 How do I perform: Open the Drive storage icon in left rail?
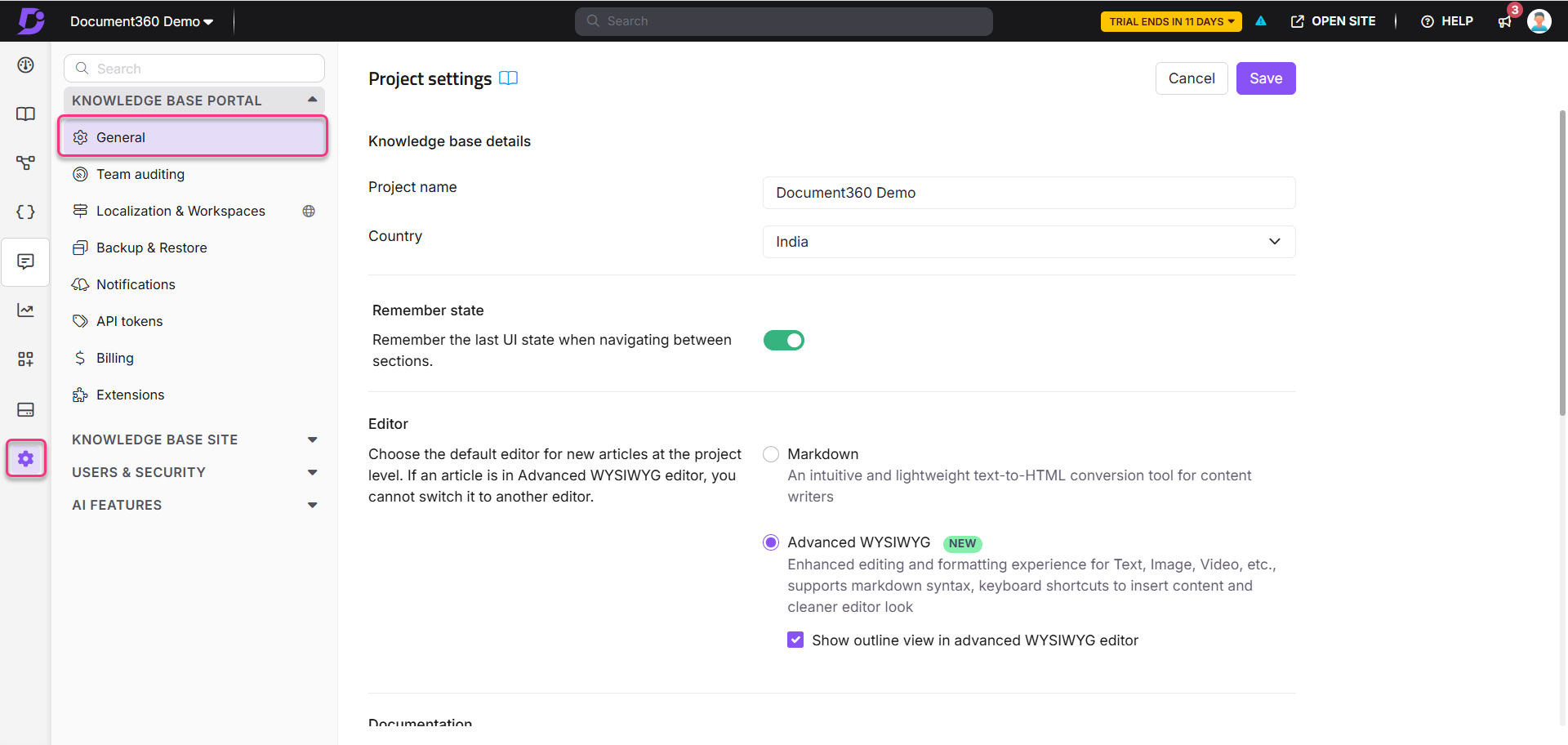coord(26,409)
